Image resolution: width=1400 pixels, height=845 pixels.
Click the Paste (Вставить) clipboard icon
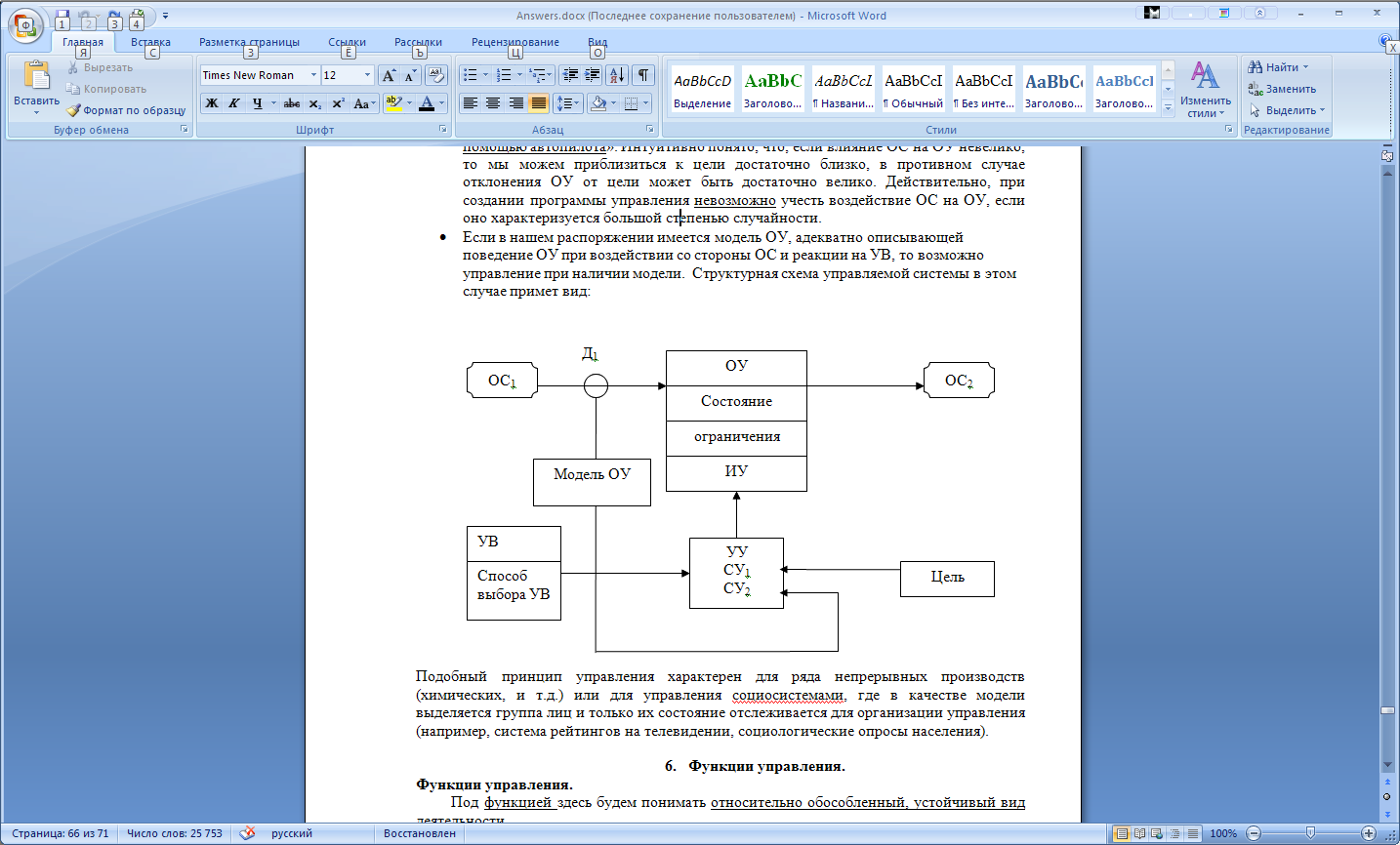coord(36,77)
